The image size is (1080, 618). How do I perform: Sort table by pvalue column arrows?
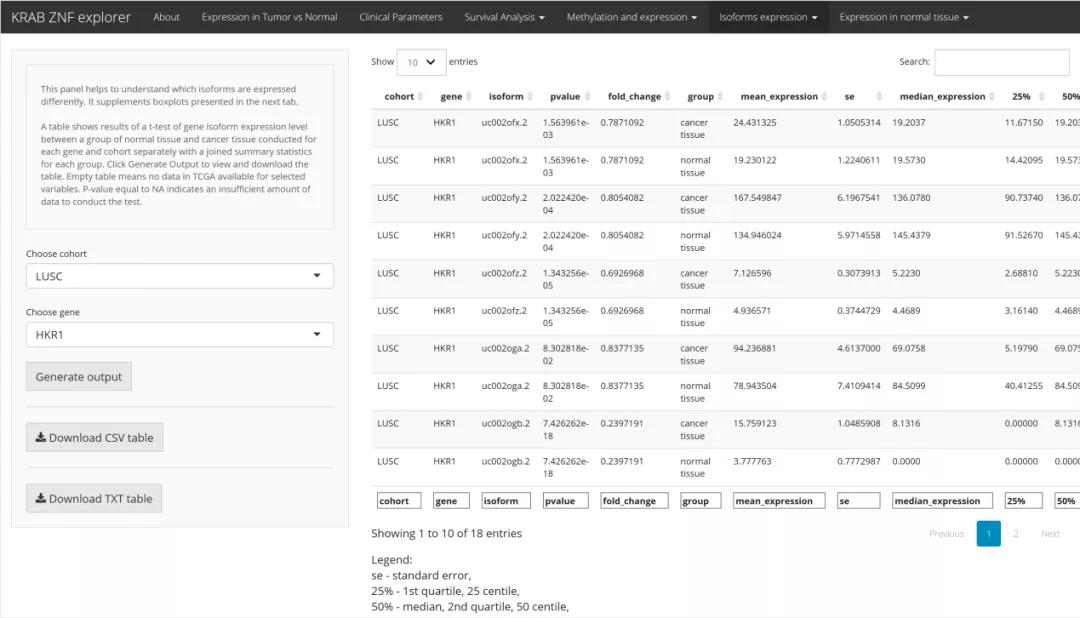(588, 97)
